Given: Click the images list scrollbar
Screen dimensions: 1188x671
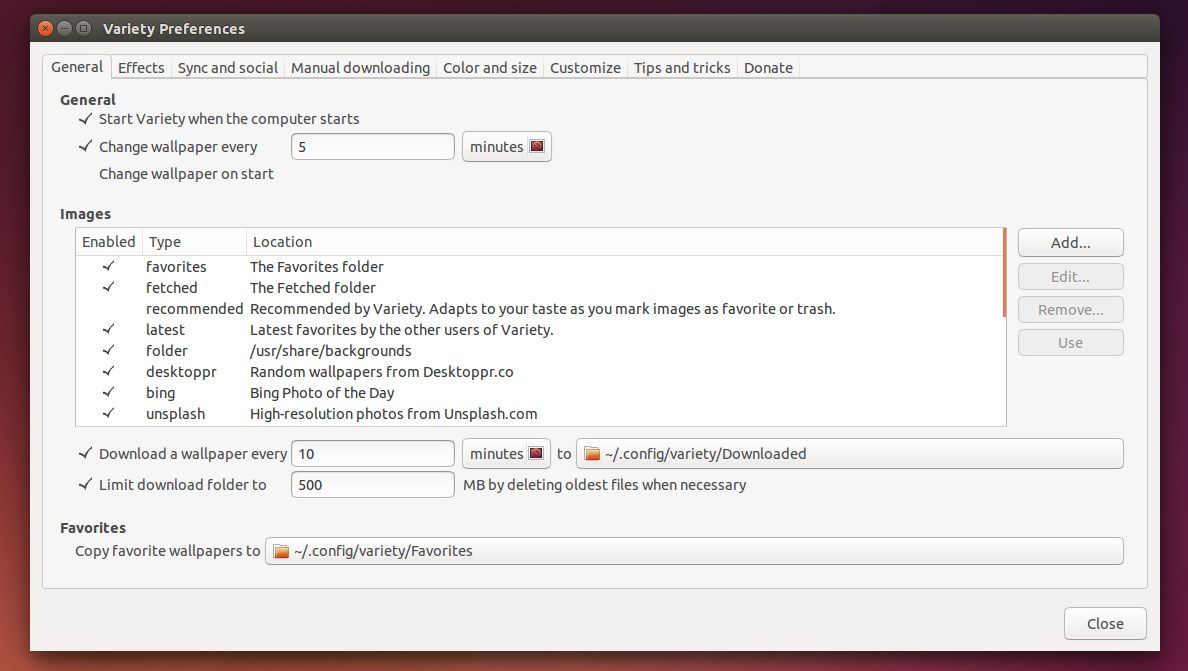Looking at the screenshot, I should pyautogui.click(x=1004, y=273).
